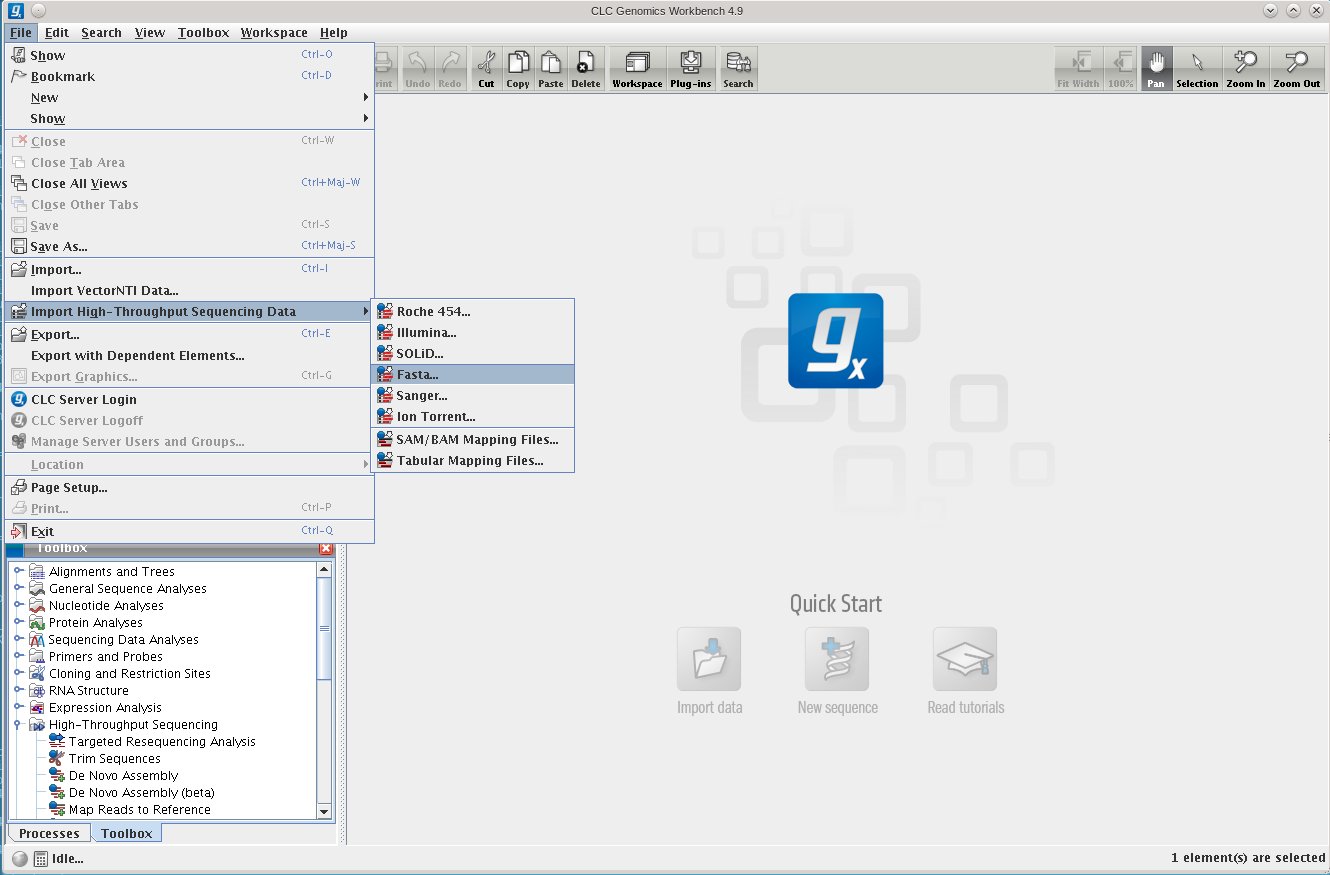This screenshot has height=875, width=1330.
Task: Click the Read tutorials Quick Start icon
Action: point(965,659)
